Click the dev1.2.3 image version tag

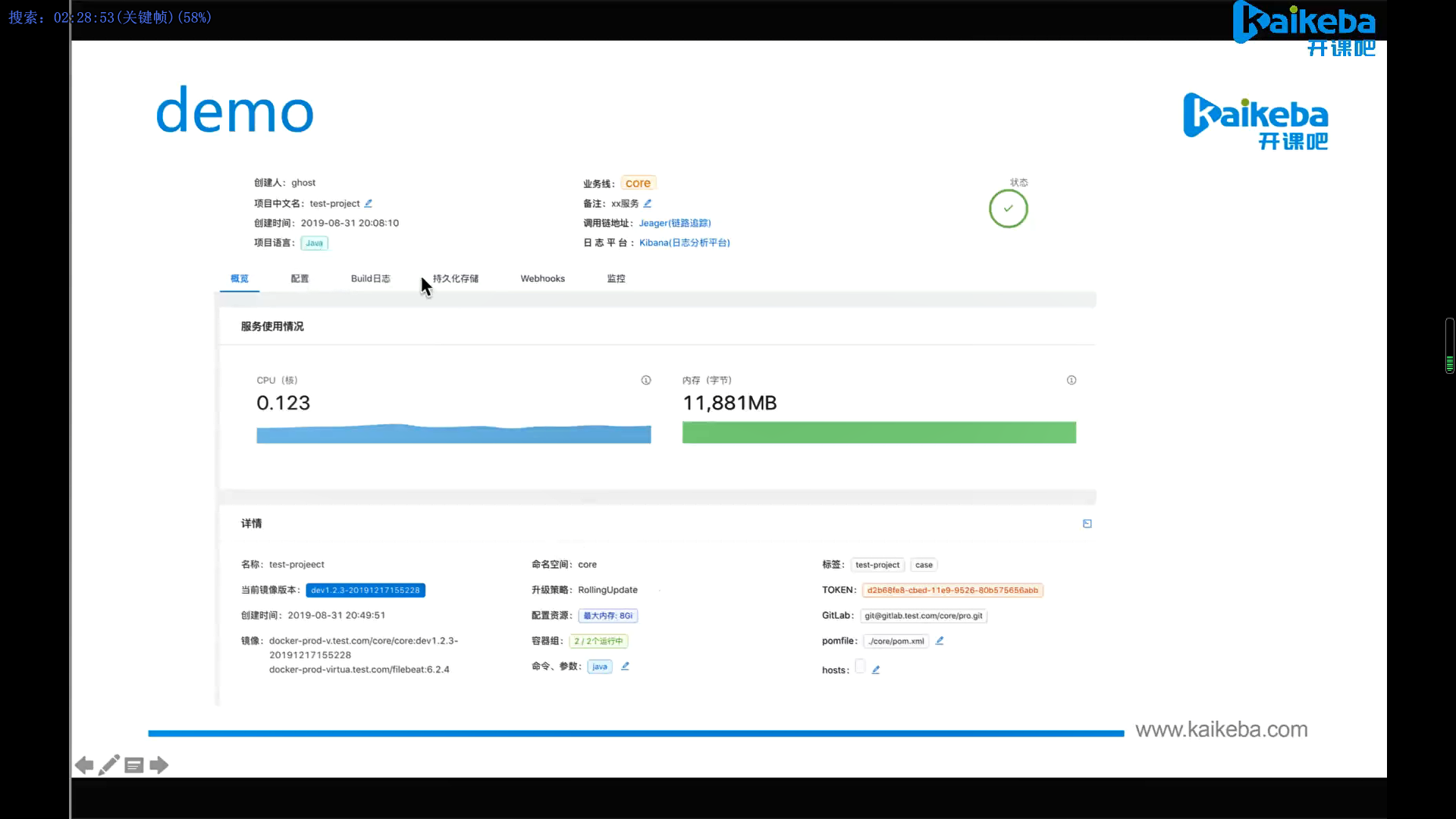click(x=366, y=590)
